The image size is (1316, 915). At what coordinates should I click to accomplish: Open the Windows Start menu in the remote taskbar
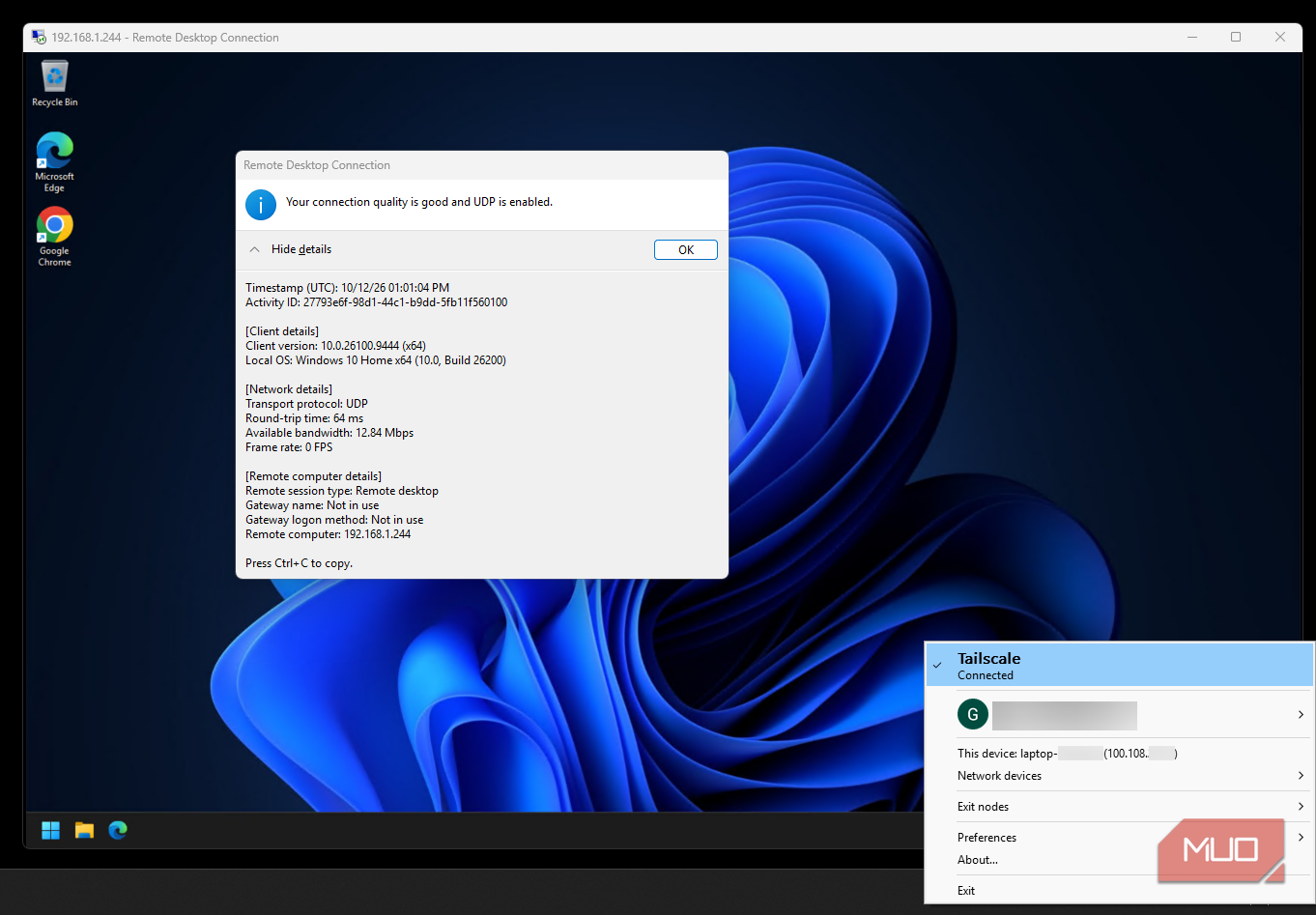point(51,830)
